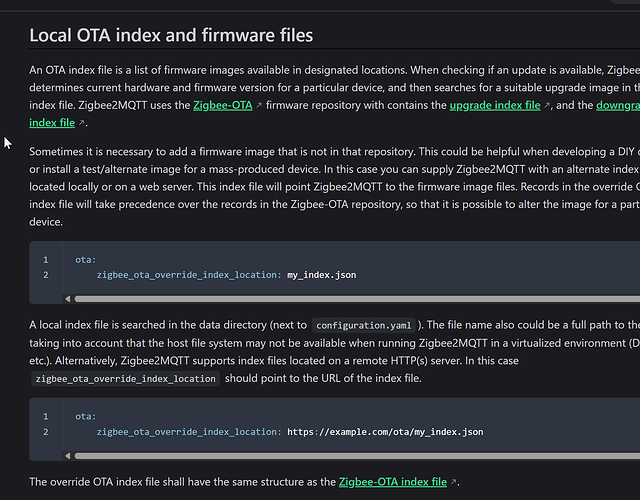Viewport: 640px width, 500px height.
Task: Click external-link icon after upgrade index file
Action: point(547,106)
